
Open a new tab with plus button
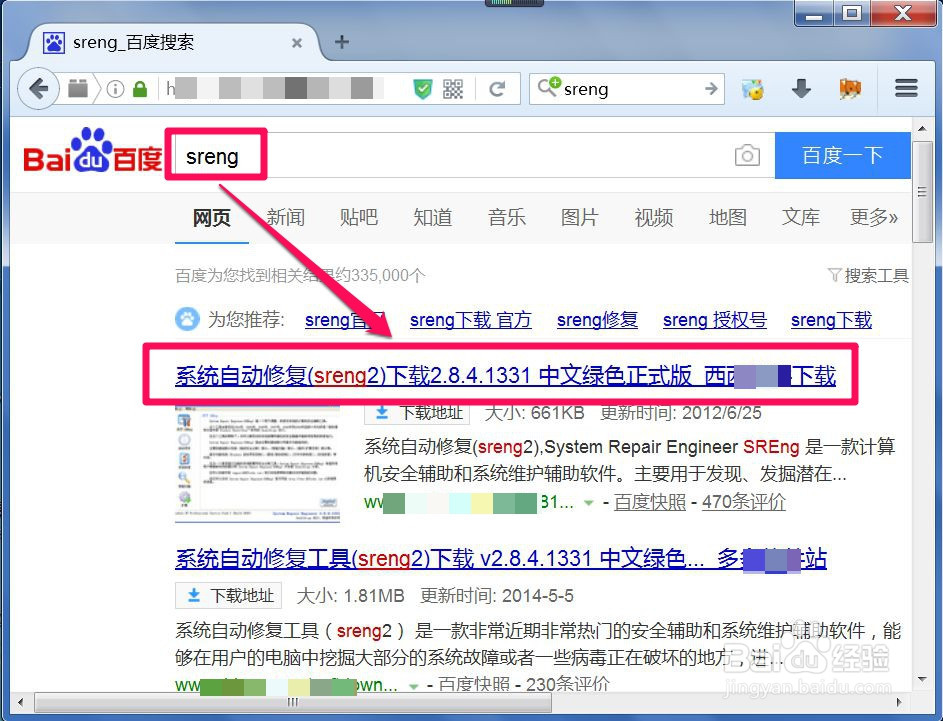(x=342, y=42)
